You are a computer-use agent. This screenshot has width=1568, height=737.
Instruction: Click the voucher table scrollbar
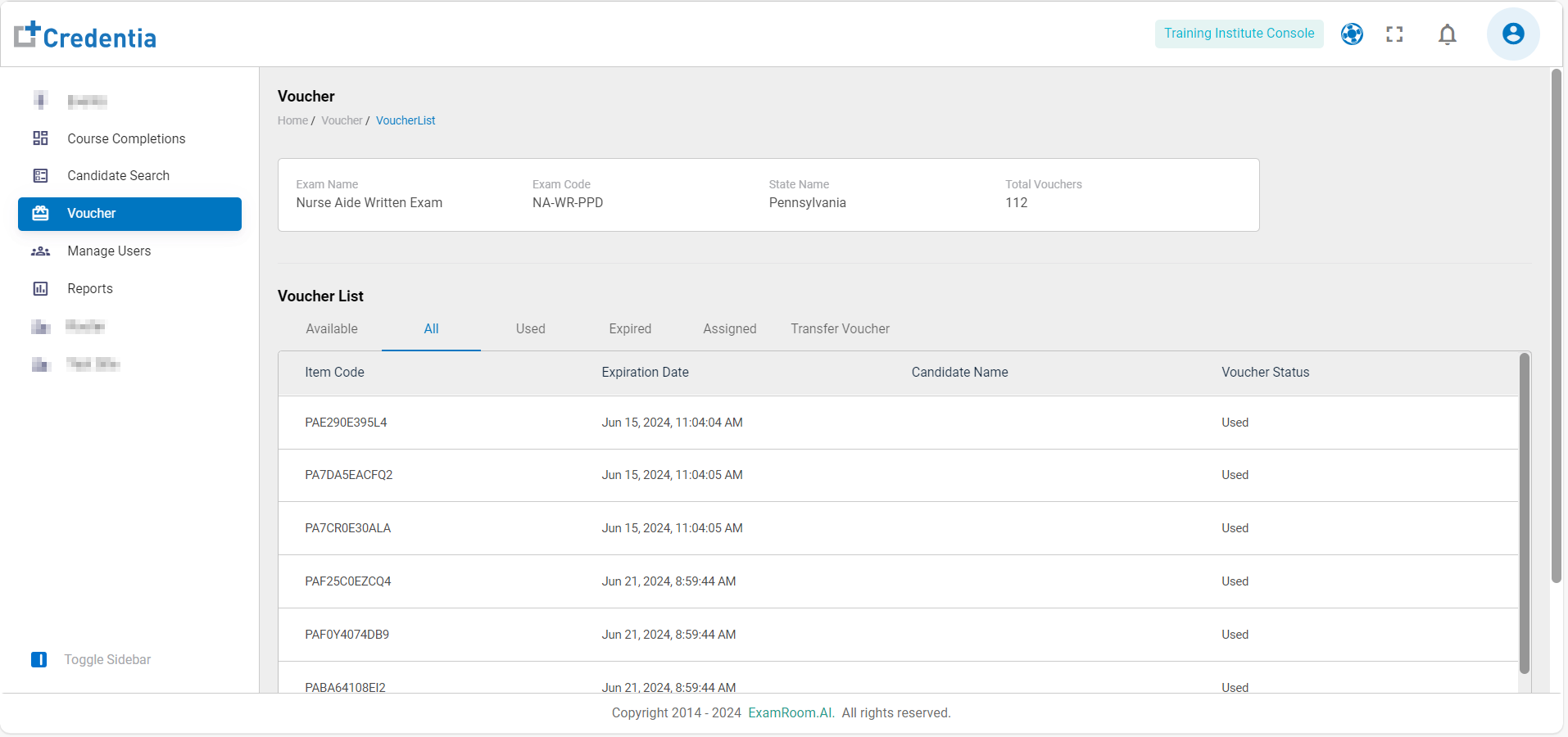click(1525, 513)
